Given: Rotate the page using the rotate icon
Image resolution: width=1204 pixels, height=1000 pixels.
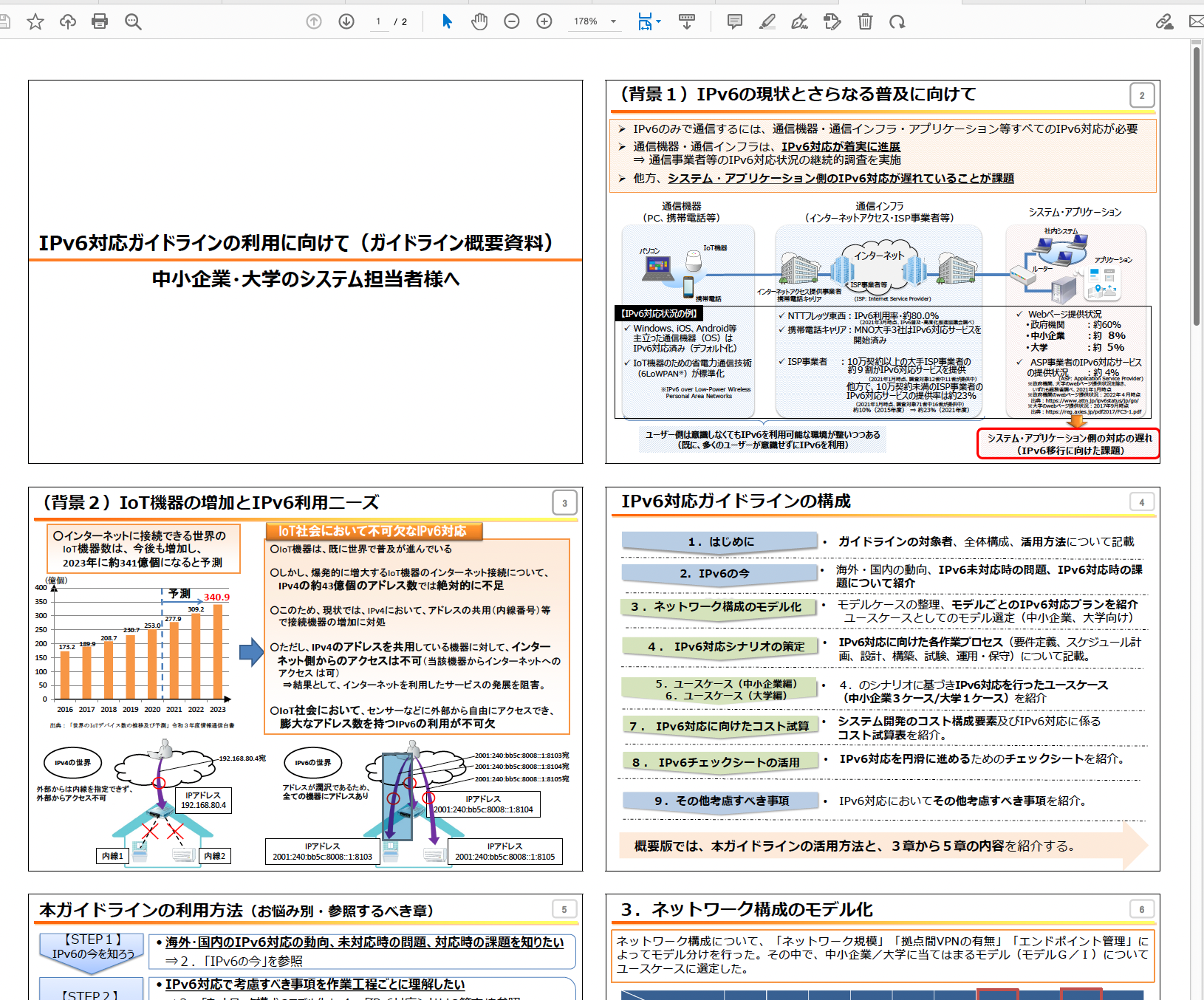Looking at the screenshot, I should coord(898,21).
